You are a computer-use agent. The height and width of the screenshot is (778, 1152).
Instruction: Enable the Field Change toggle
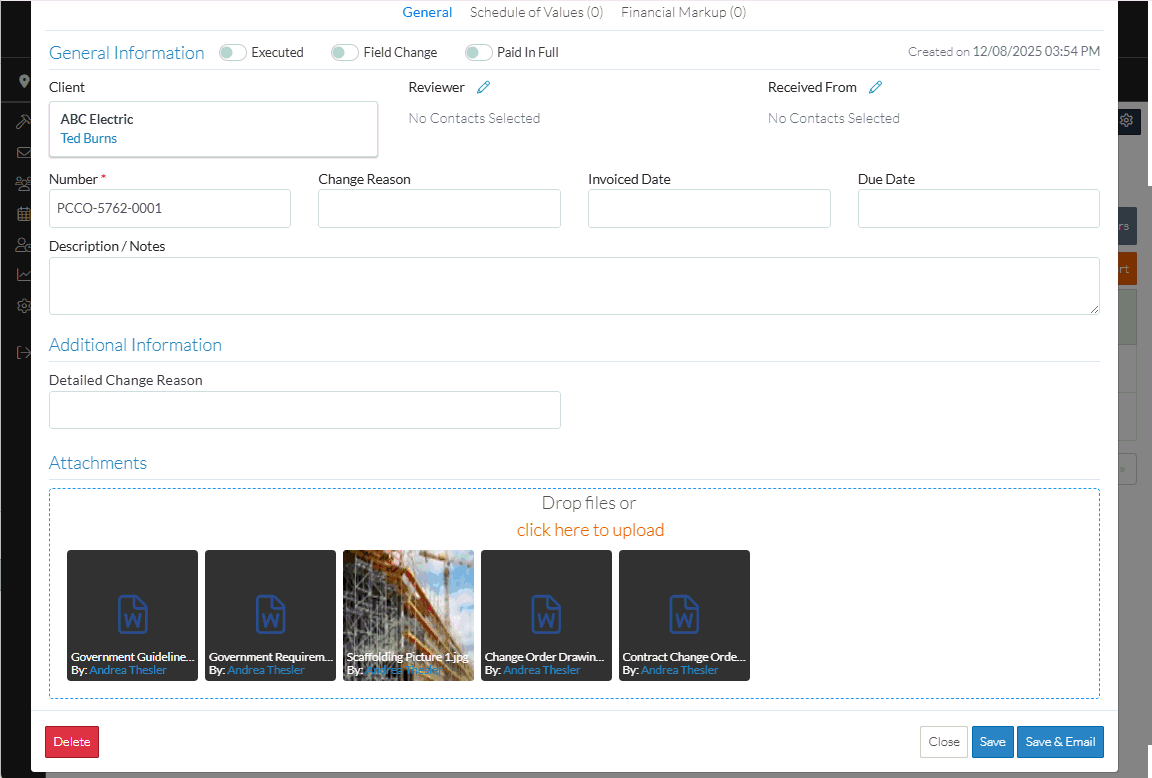point(345,53)
